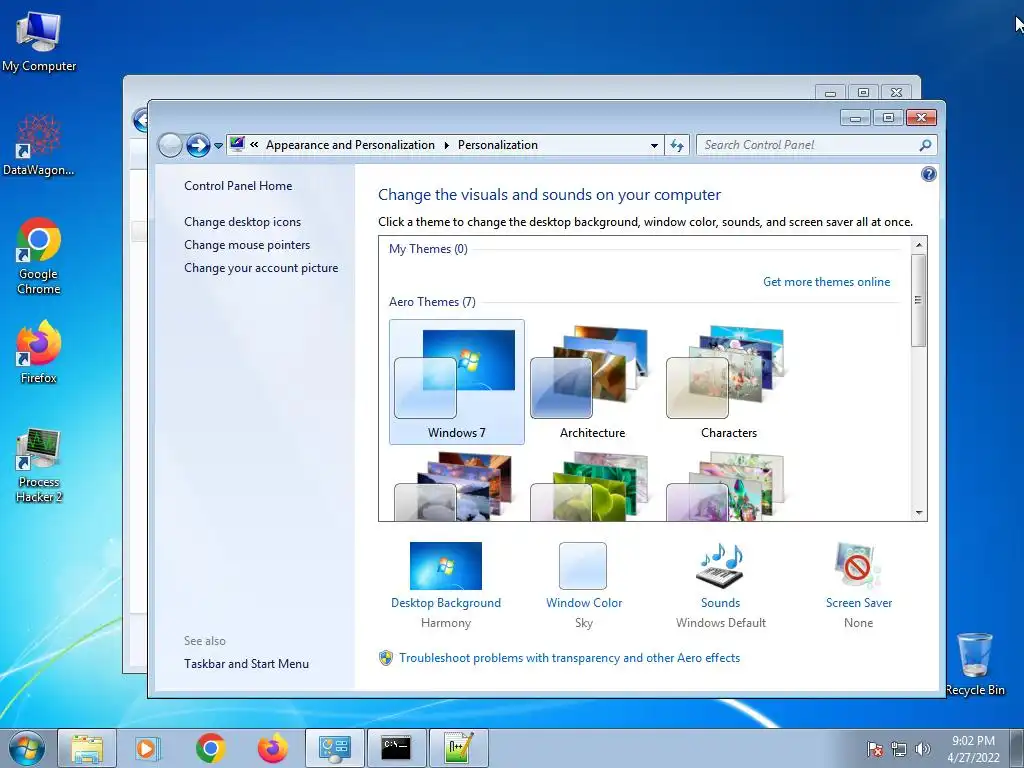This screenshot has width=1024, height=768.
Task: Click the Desktop Background Harmony thumbnail
Action: tap(445, 566)
